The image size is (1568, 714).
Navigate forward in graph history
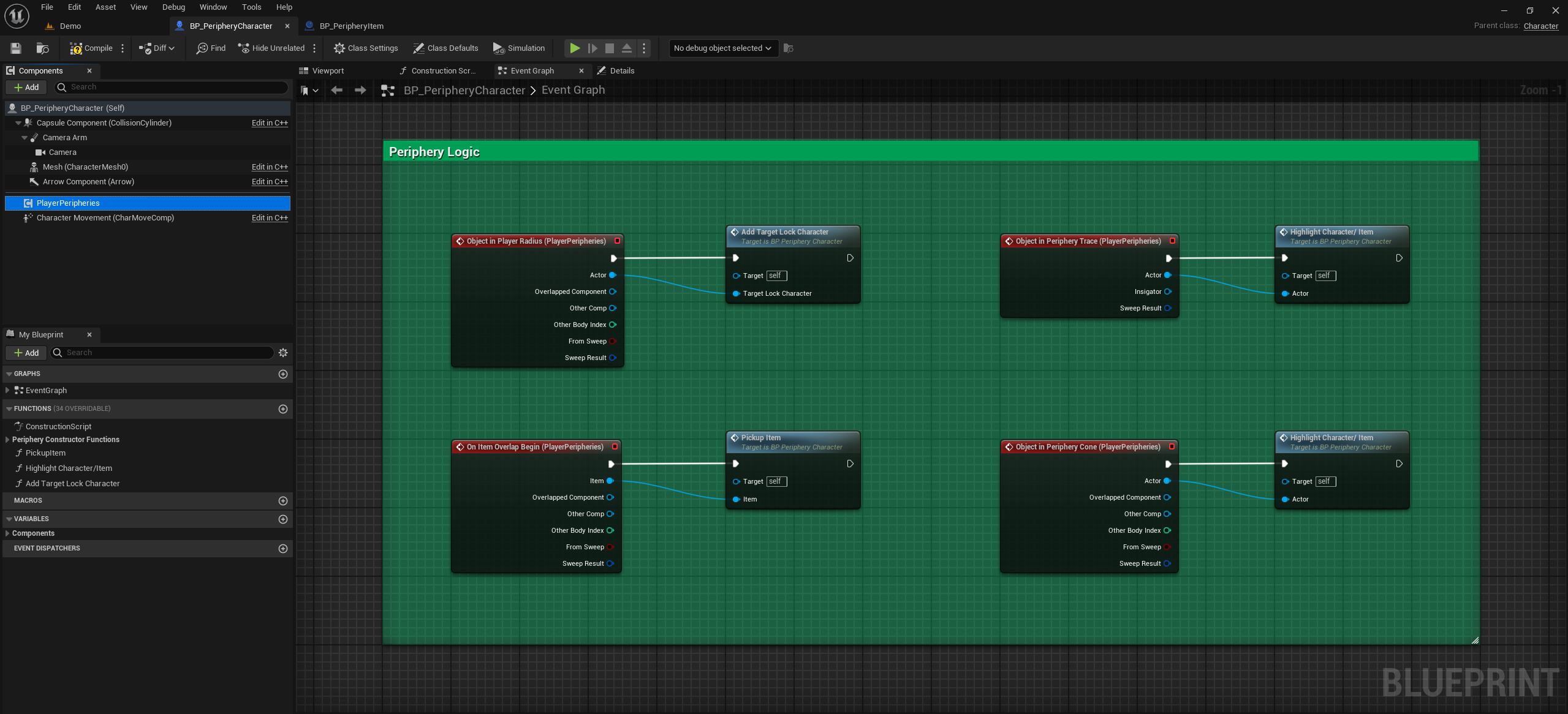click(x=360, y=91)
